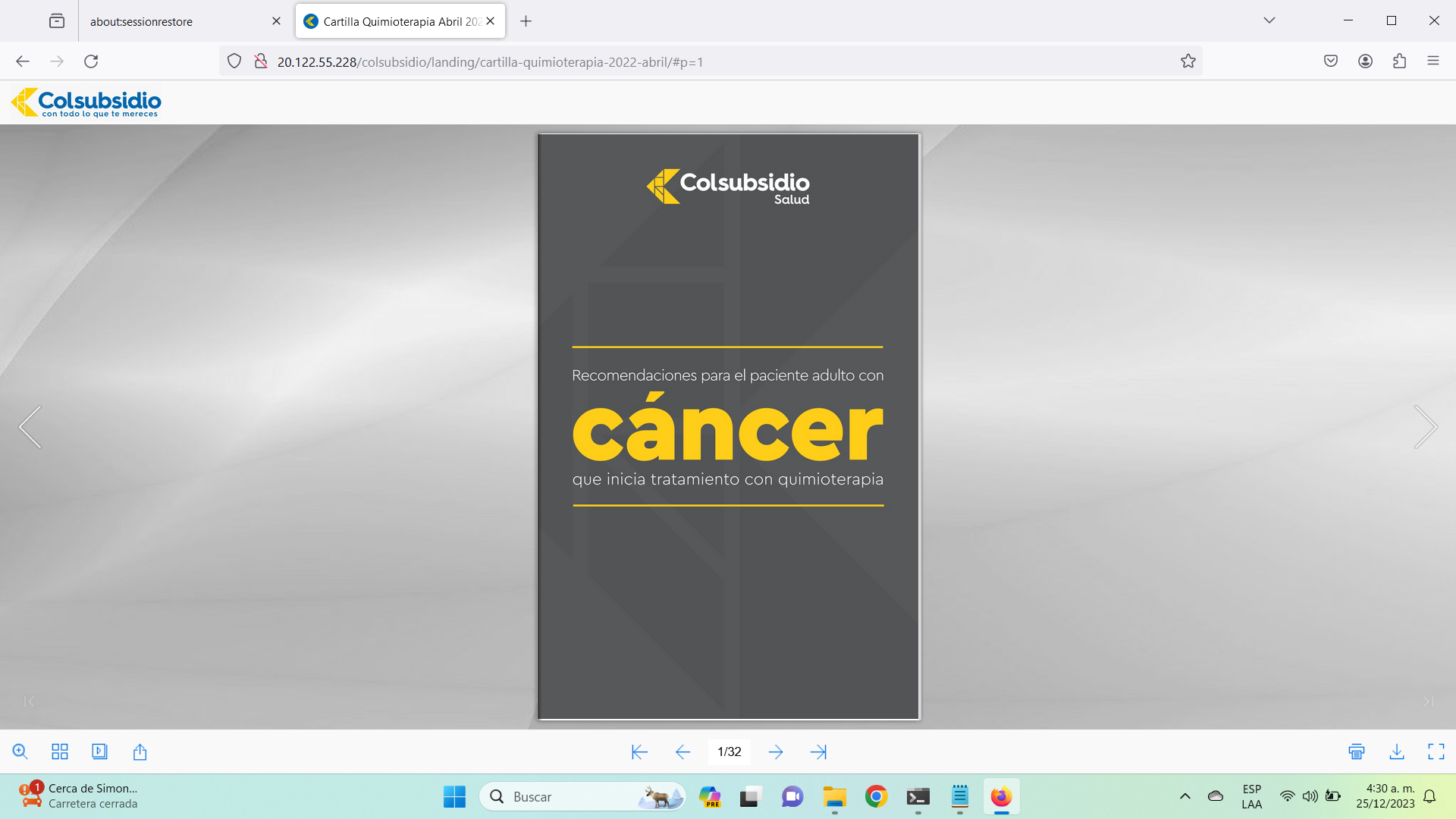Viewport: 1456px width, 819px height.
Task: Show hidden icons in system tray
Action: (x=1185, y=796)
